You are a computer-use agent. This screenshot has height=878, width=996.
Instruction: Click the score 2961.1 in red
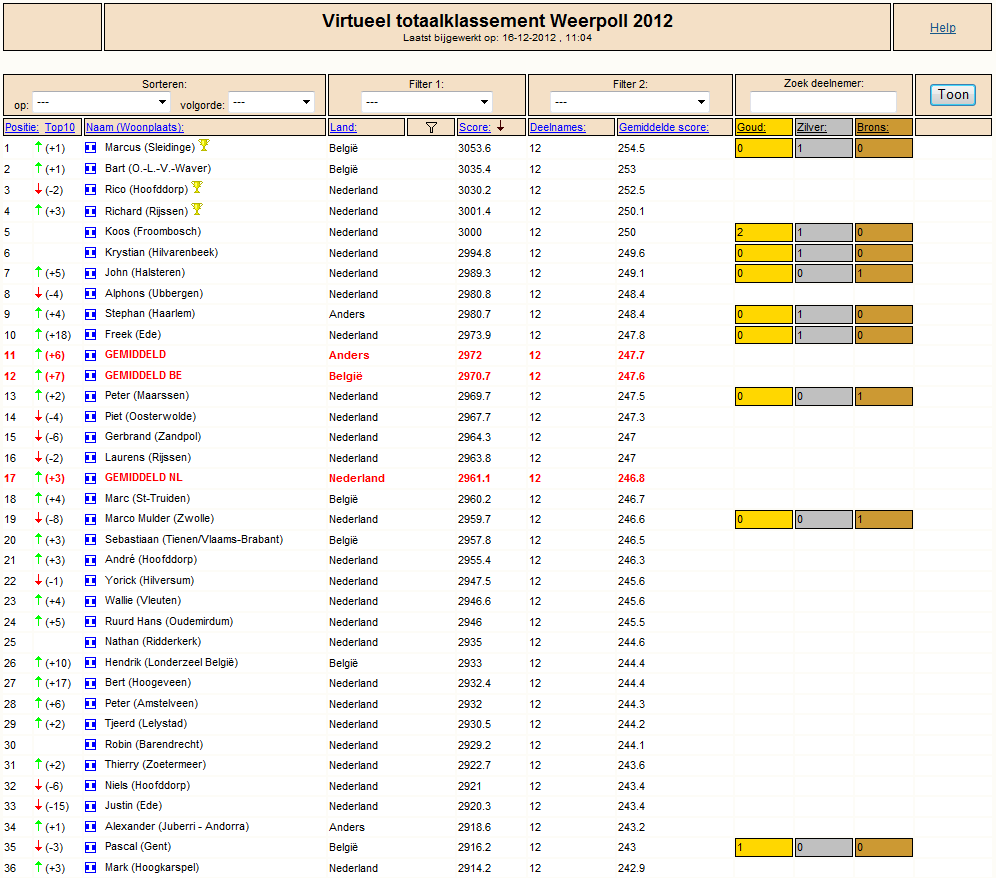click(474, 478)
